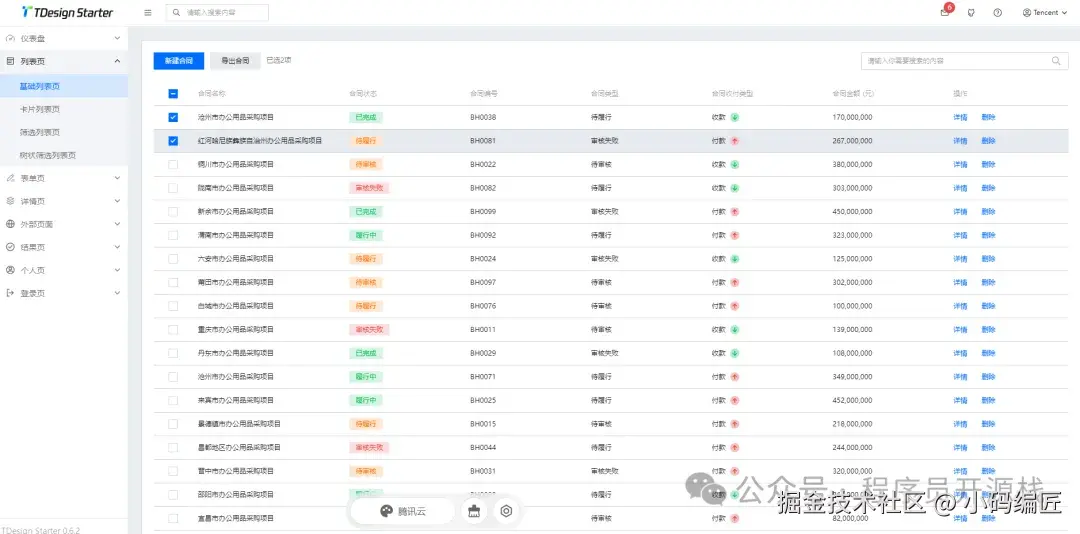Click the user avatar icon beside Tencent
Viewport: 1080px width, 534px height.
[x=1027, y=12]
